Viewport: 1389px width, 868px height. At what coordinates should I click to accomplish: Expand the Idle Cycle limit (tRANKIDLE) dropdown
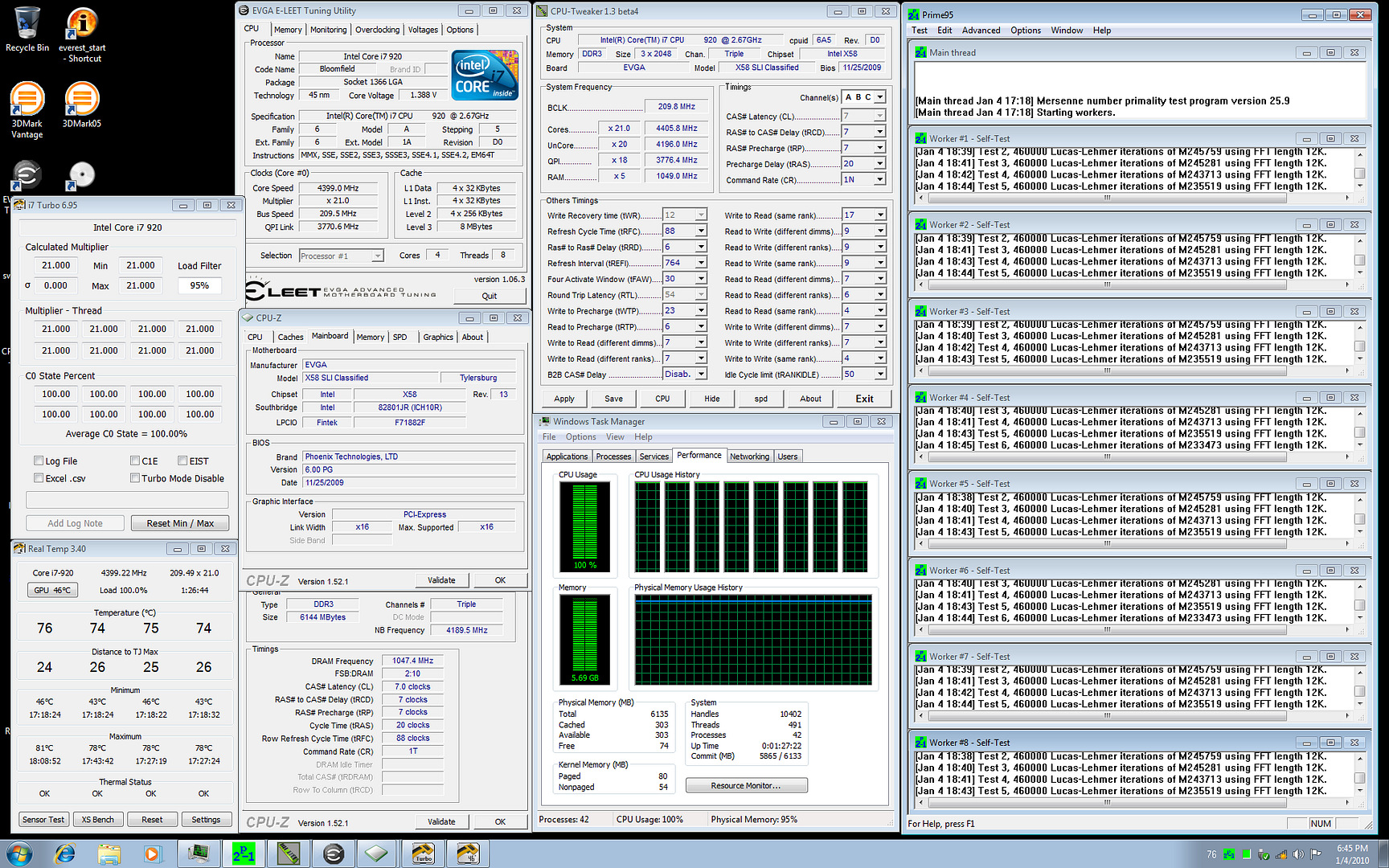tap(880, 375)
